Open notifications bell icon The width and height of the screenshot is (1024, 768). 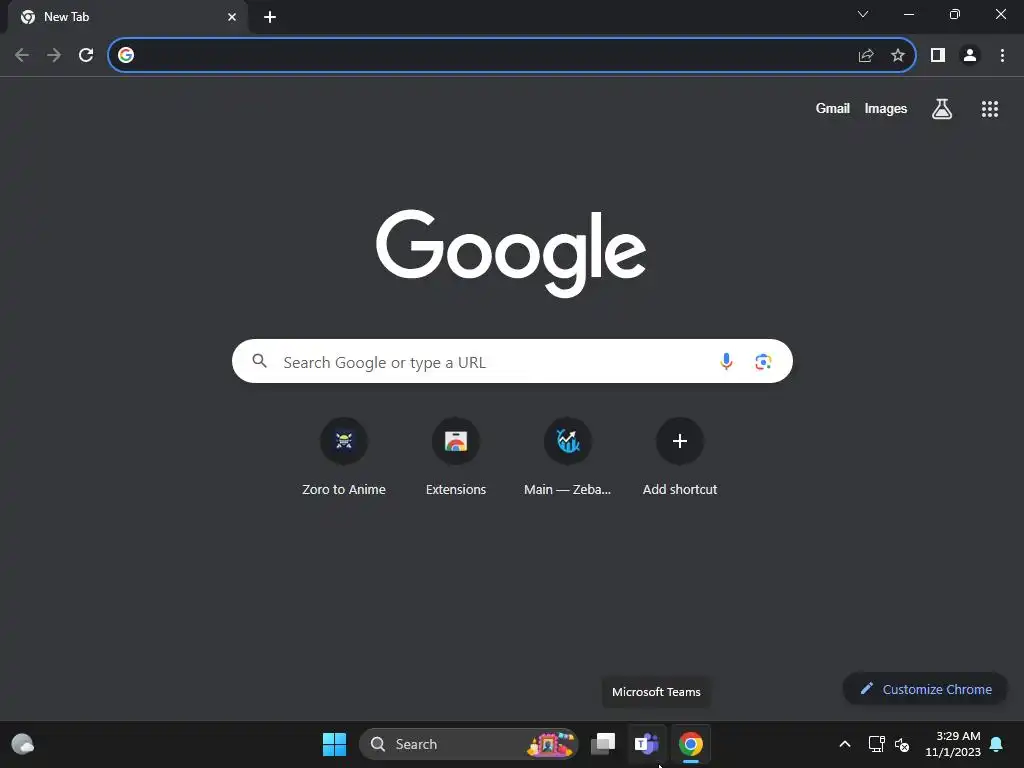coord(997,744)
